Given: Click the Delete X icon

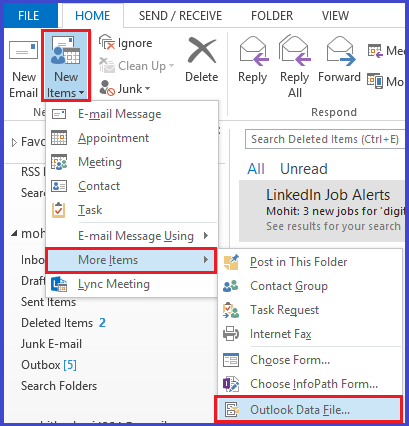Looking at the screenshot, I should coord(202,50).
